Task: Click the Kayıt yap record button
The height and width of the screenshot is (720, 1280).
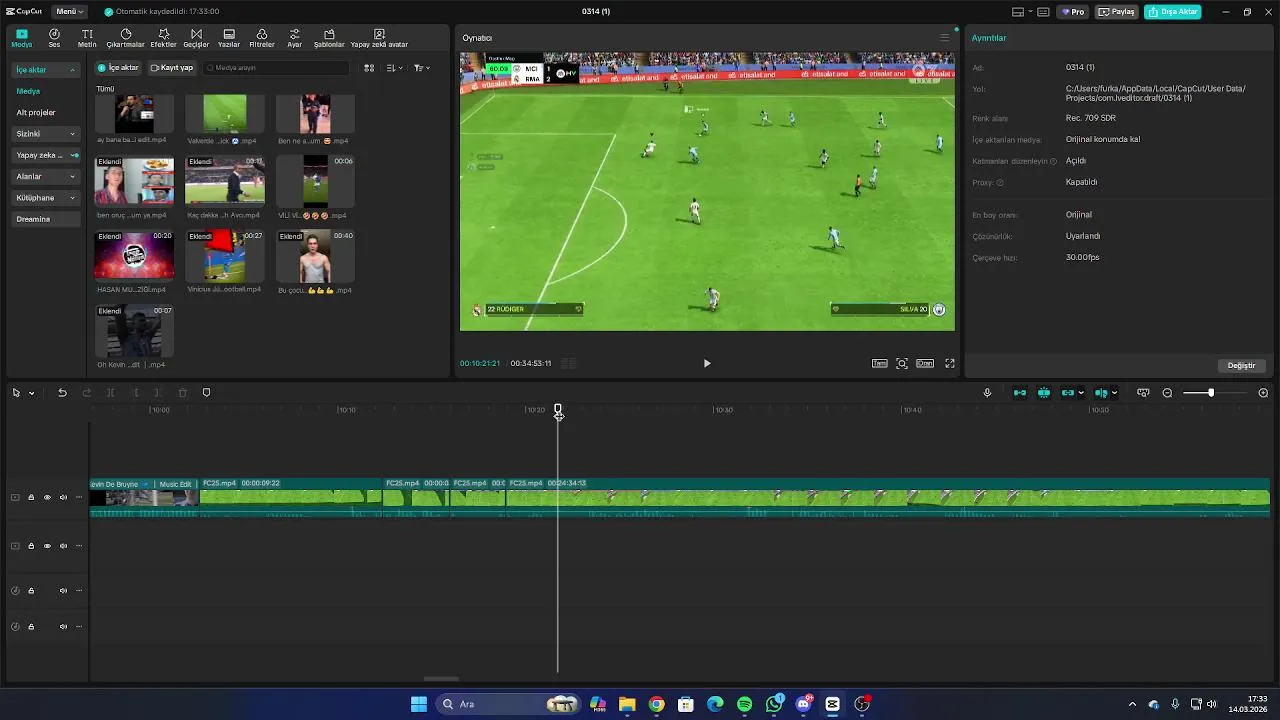Action: pyautogui.click(x=172, y=68)
